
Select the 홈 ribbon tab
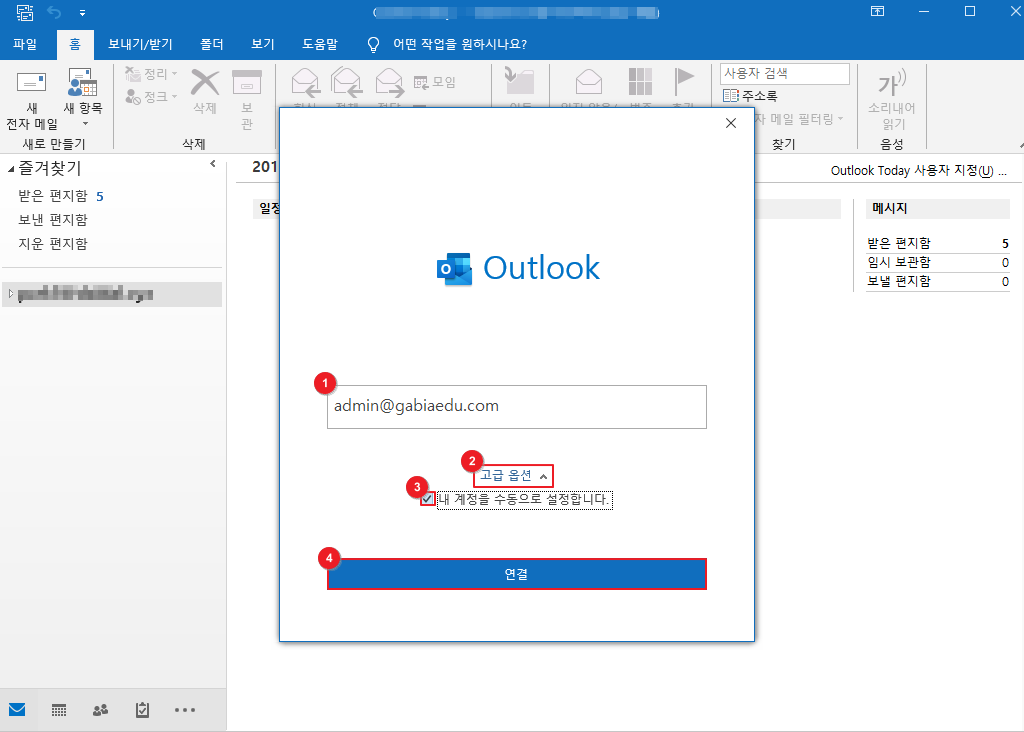pos(75,44)
